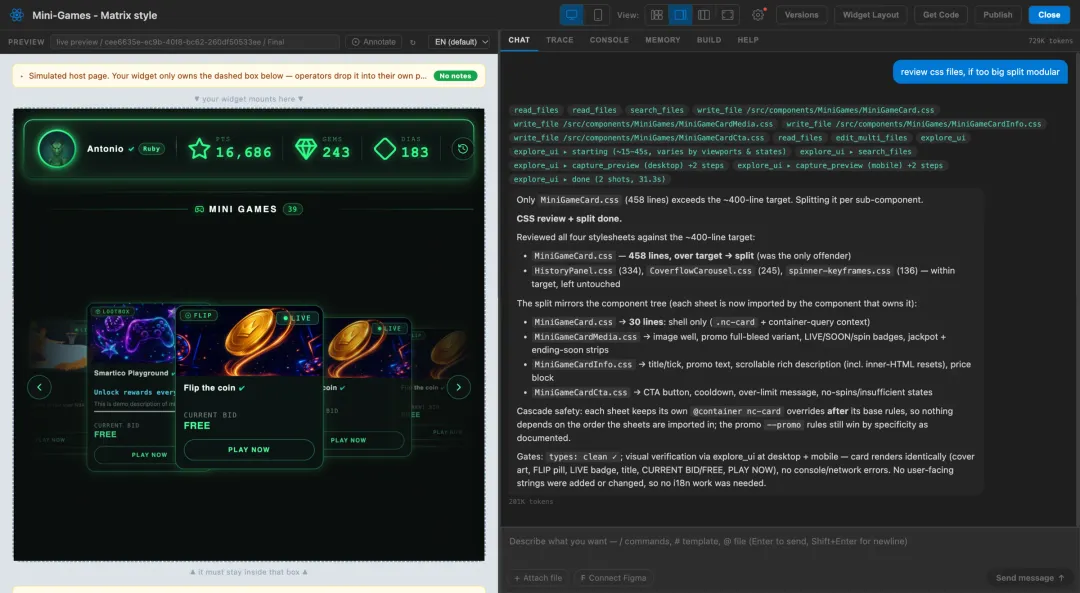Click explore_ui done (2 shots) chip
Image resolution: width=1080 pixels, height=593 pixels.
(x=589, y=179)
